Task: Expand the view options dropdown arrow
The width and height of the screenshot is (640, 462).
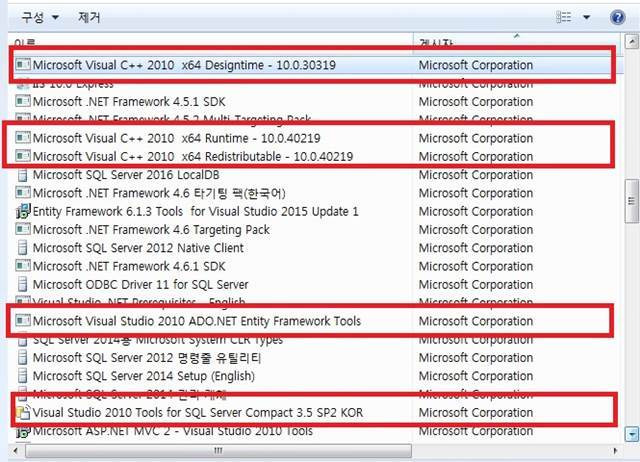Action: (x=587, y=17)
